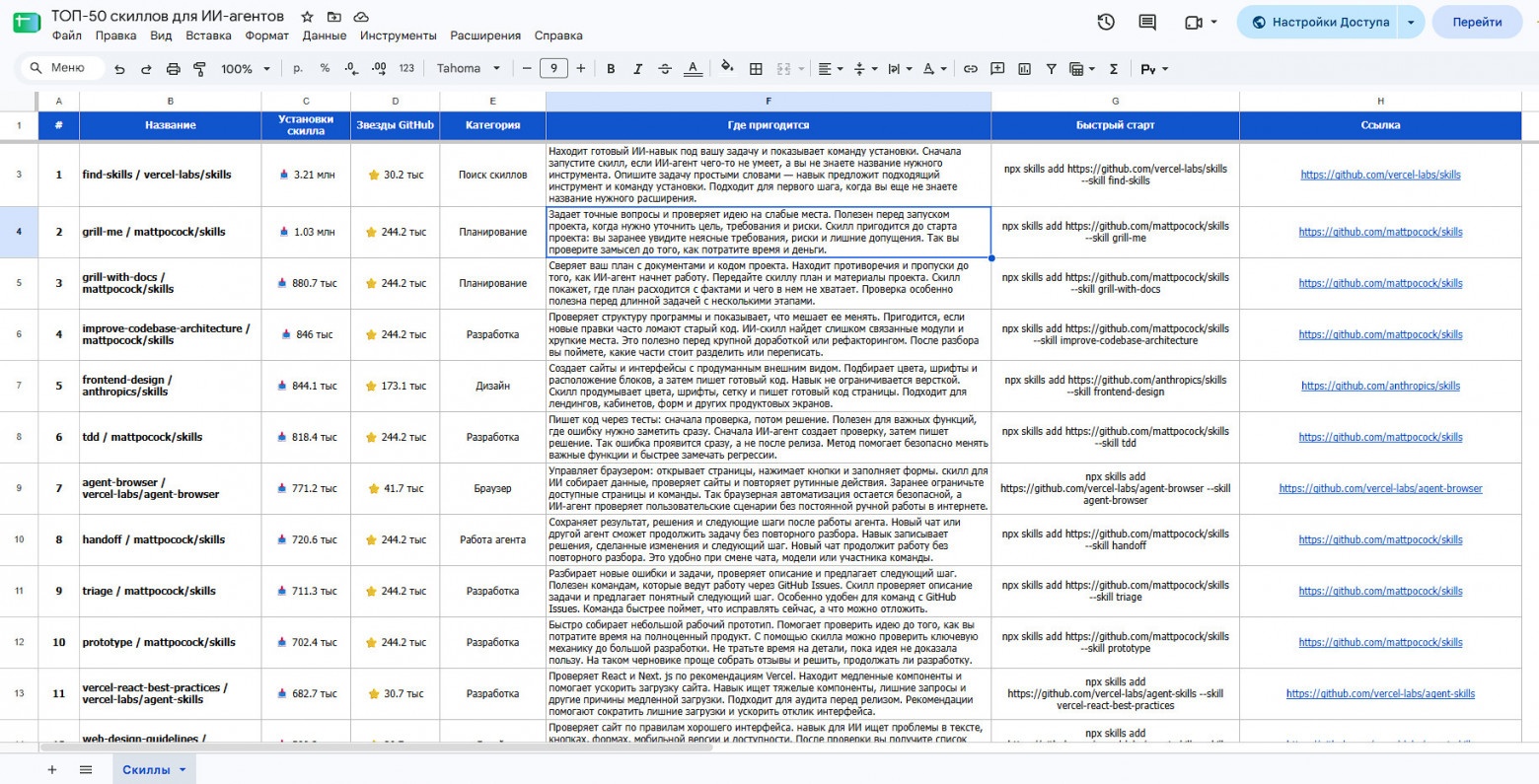Select the cell '3.21 млн'
The width and height of the screenshot is (1539, 784).
pyautogui.click(x=306, y=175)
